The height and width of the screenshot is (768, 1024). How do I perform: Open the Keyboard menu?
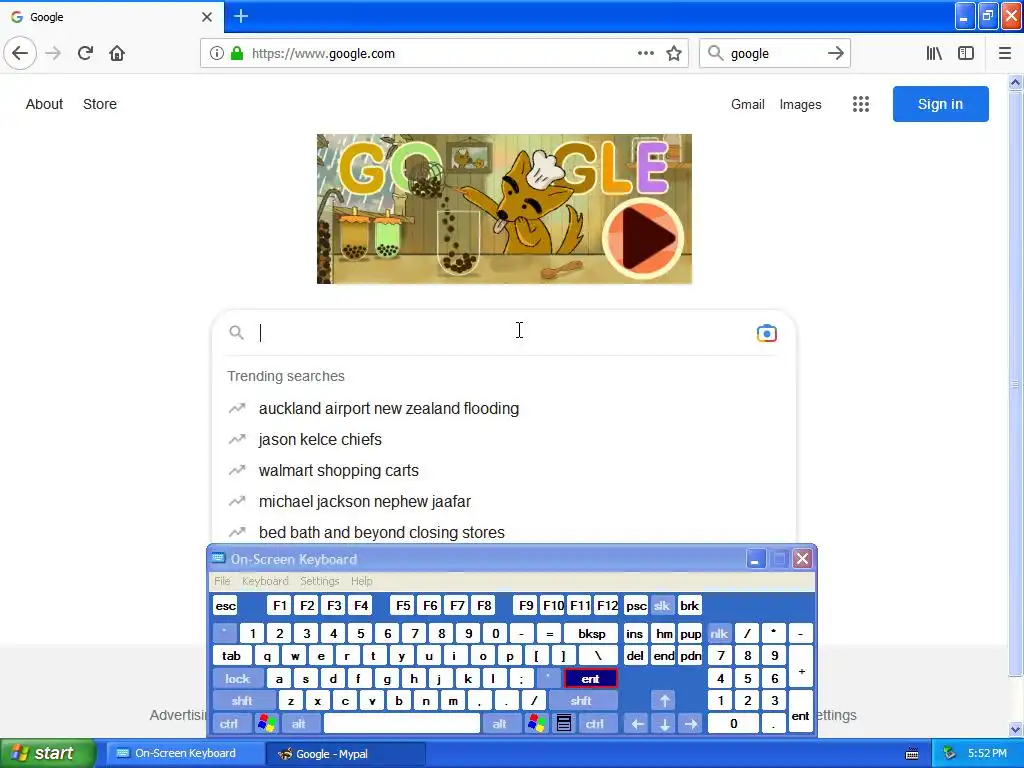coord(265,581)
